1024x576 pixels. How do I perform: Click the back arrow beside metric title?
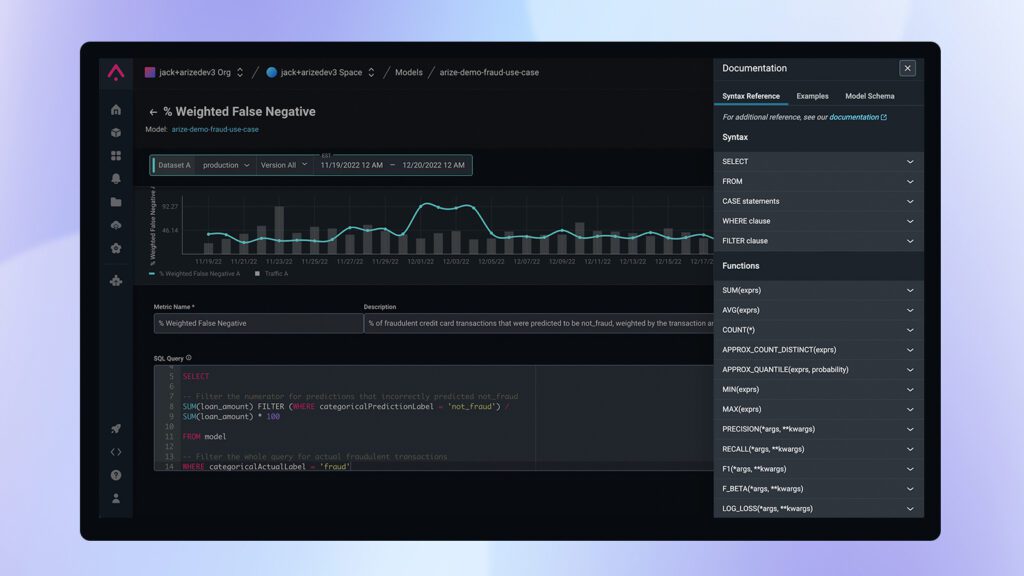(x=153, y=112)
